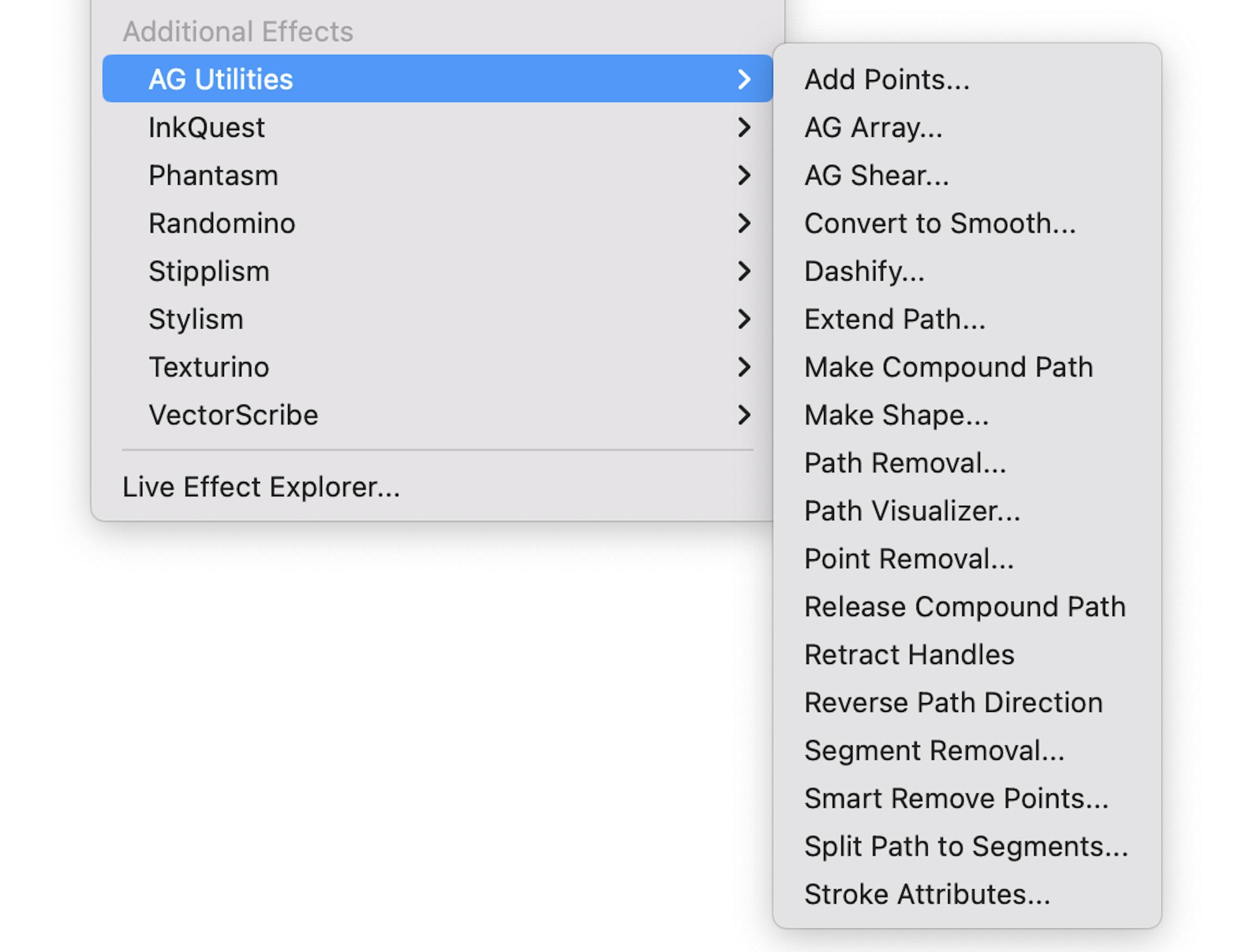
Task: Open the VectorScribe submenu
Action: click(x=233, y=416)
